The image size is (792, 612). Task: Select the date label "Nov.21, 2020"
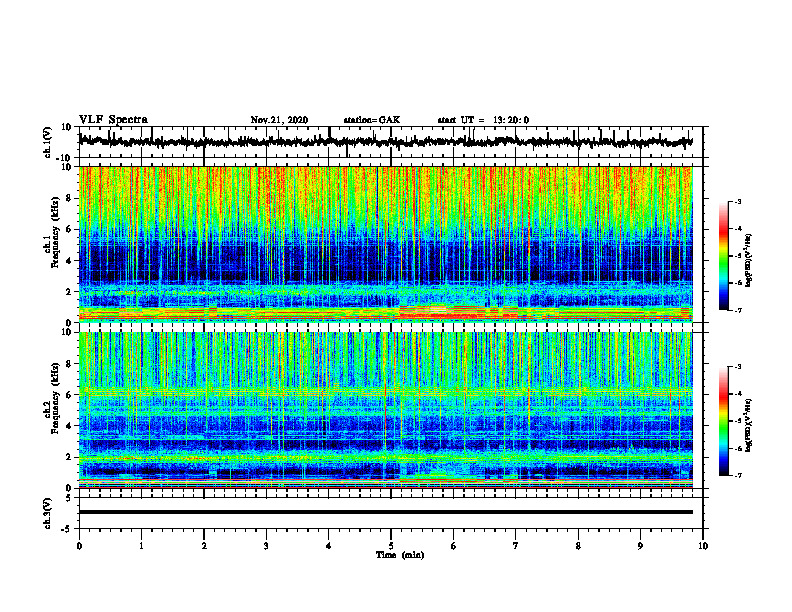[279, 120]
